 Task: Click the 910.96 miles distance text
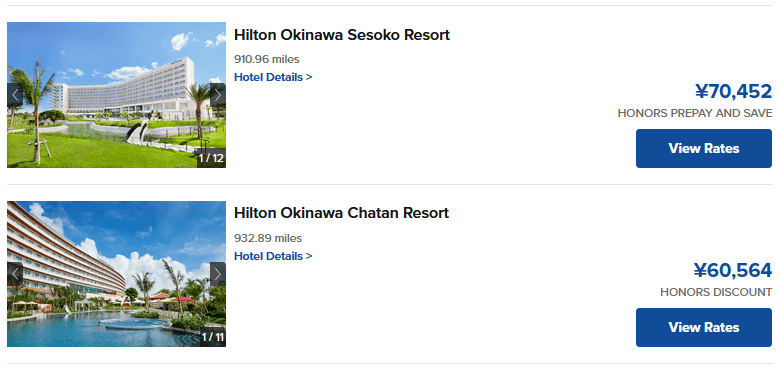click(267, 60)
